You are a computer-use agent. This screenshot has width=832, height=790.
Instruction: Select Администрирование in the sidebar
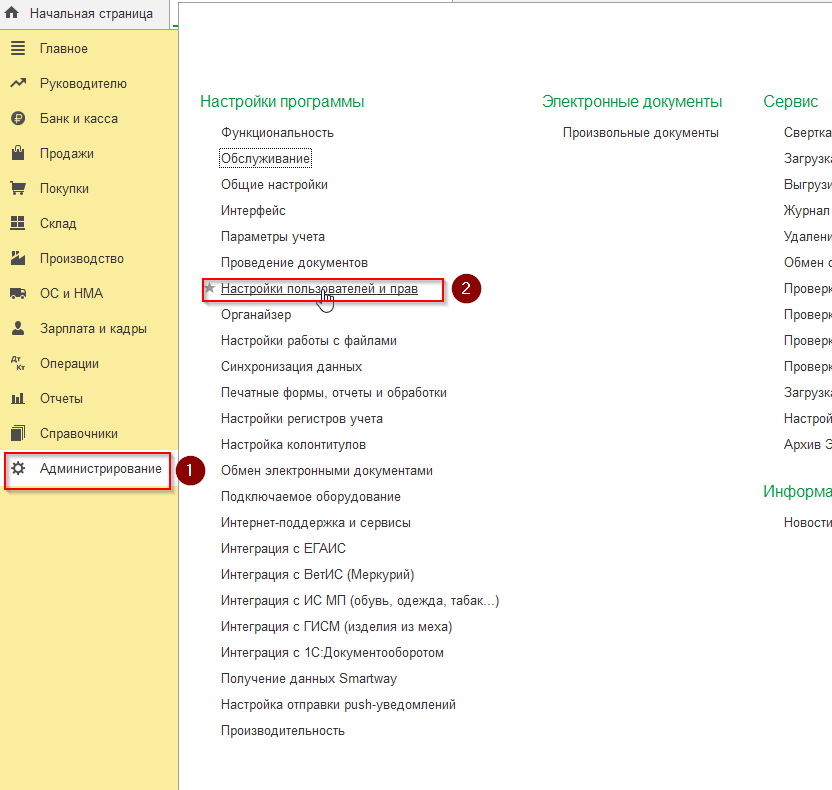(101, 469)
